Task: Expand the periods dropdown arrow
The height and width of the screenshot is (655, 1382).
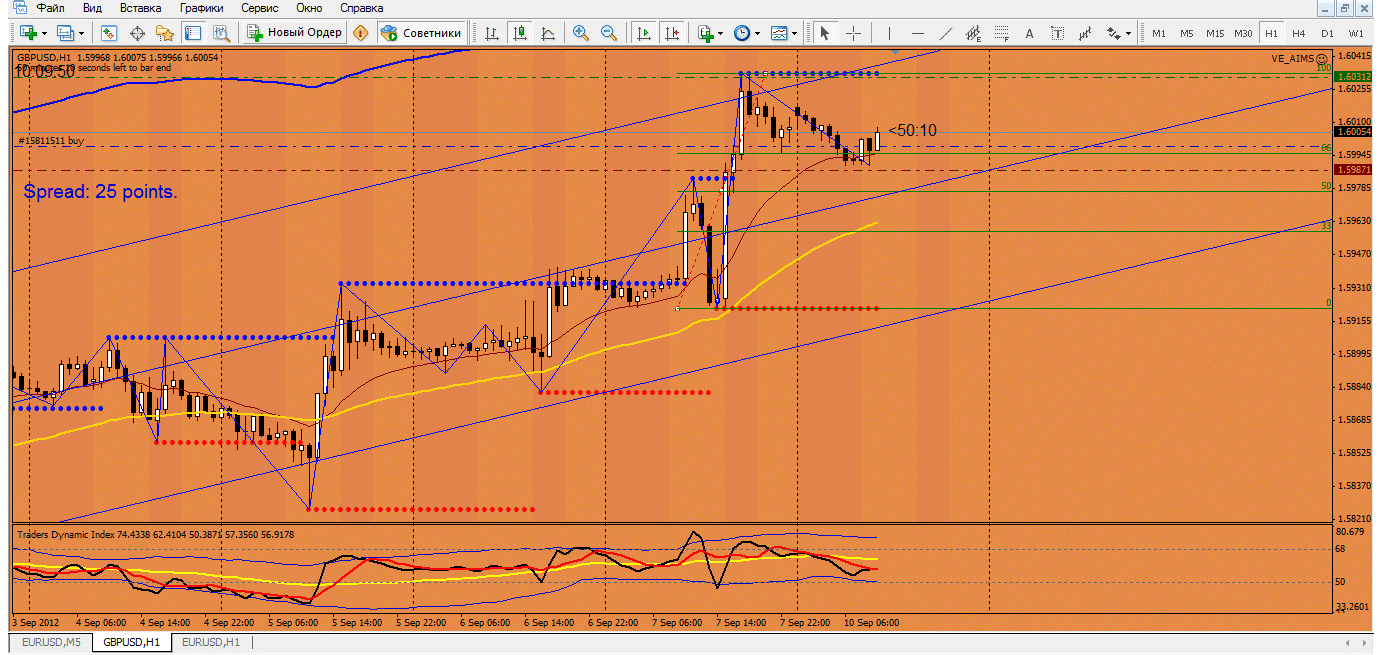Action: point(757,33)
